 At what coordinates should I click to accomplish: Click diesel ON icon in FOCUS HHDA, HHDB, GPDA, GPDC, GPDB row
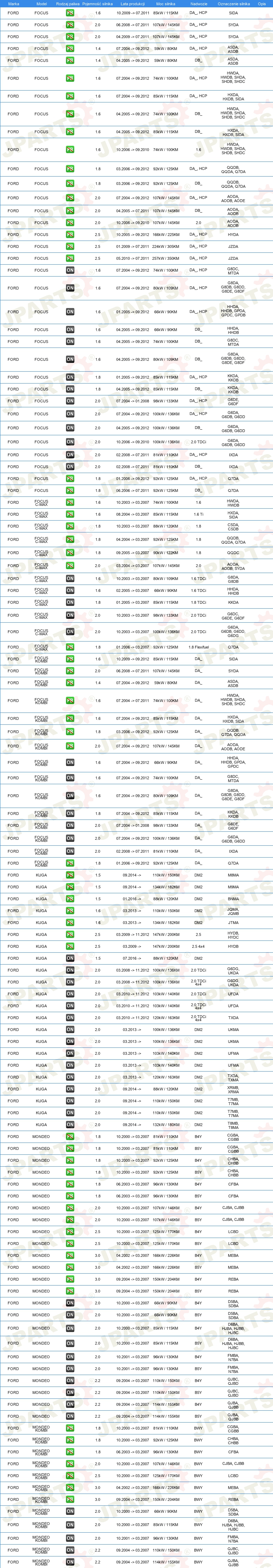click(x=70, y=312)
